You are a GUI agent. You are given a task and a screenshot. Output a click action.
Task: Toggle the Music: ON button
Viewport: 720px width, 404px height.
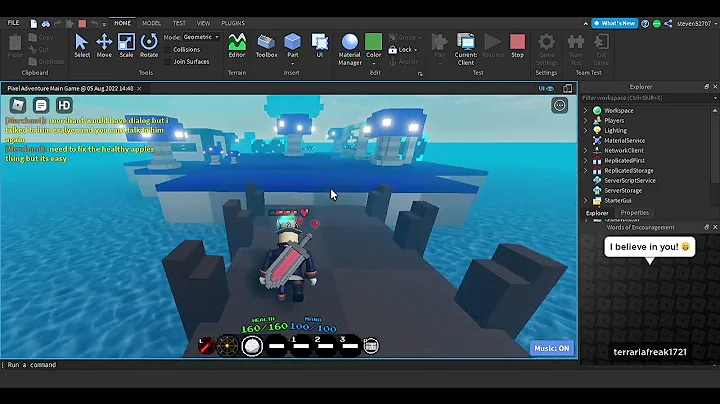551,348
